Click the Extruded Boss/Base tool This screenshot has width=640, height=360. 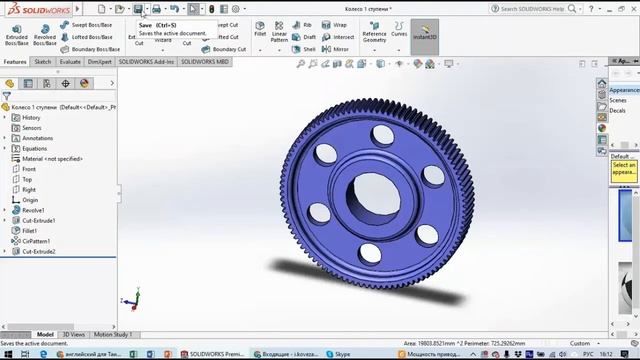pyautogui.click(x=17, y=35)
